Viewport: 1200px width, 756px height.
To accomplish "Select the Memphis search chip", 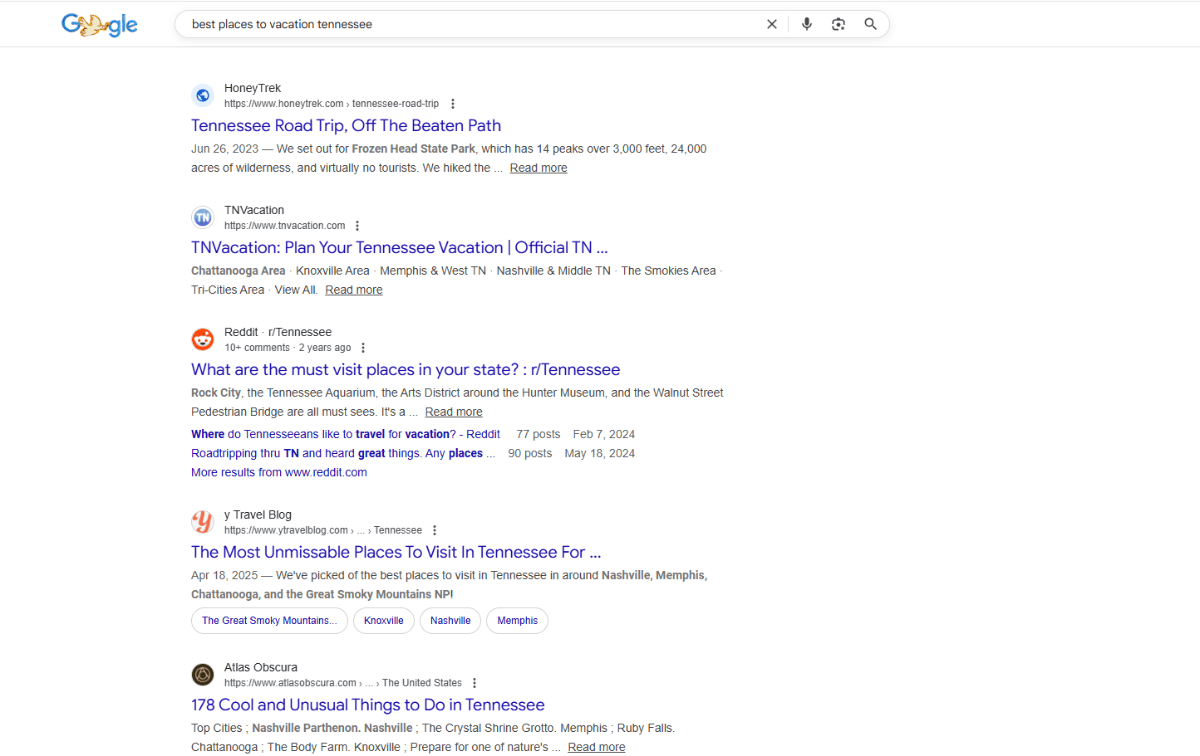I will pos(517,620).
